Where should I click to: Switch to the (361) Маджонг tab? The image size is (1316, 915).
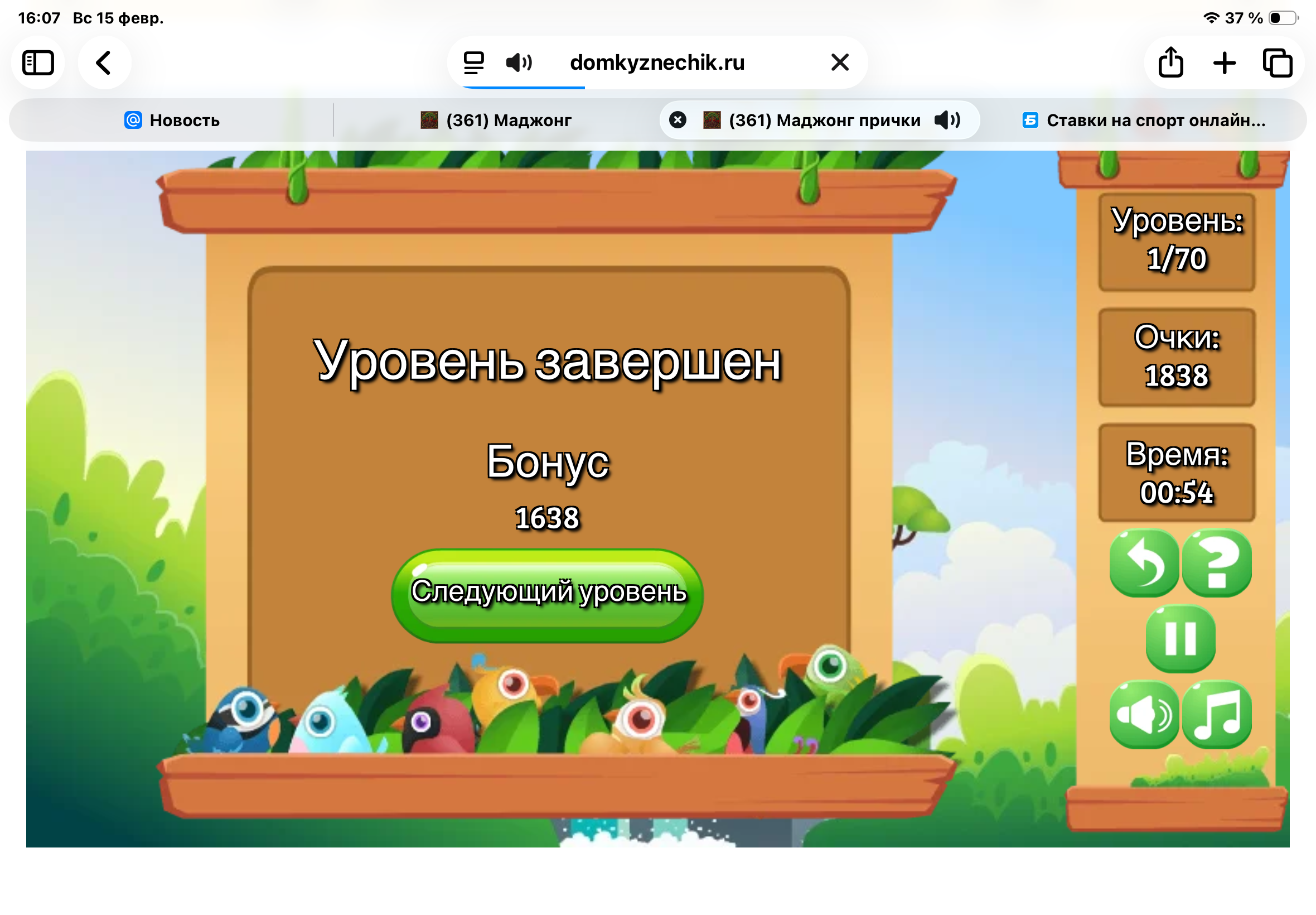(496, 121)
